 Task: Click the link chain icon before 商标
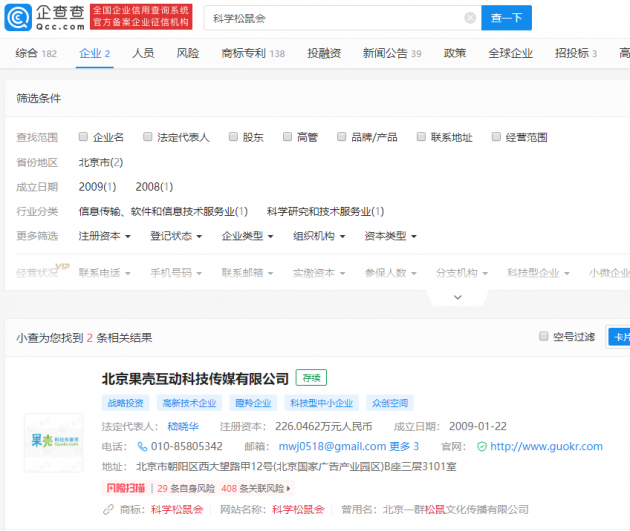108,510
